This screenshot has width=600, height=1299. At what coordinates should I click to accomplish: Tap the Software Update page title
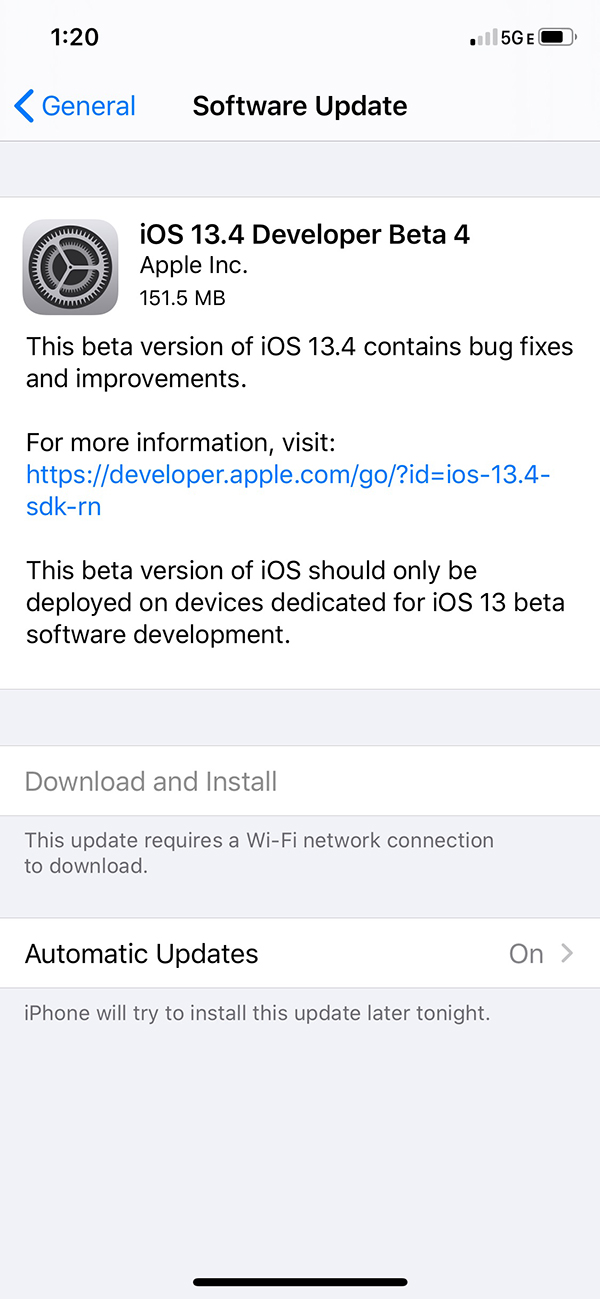pos(300,106)
